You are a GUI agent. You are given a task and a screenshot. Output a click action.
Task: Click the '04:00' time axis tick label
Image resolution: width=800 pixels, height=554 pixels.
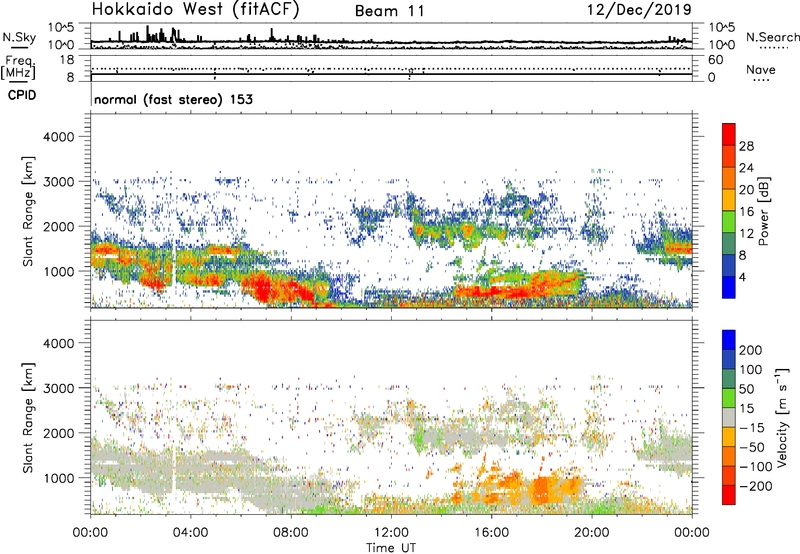coord(190,533)
